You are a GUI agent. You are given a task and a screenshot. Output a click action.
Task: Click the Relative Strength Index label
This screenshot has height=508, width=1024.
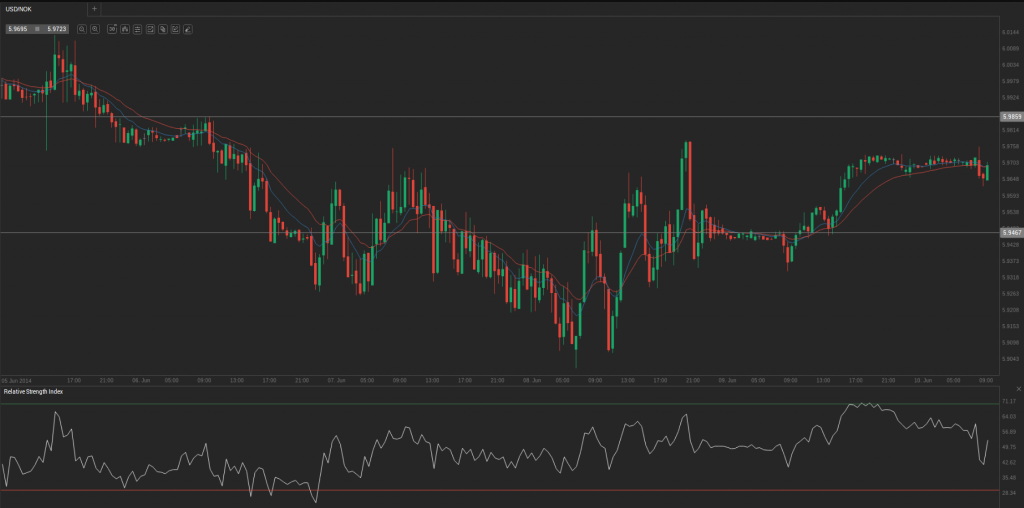tap(34, 392)
